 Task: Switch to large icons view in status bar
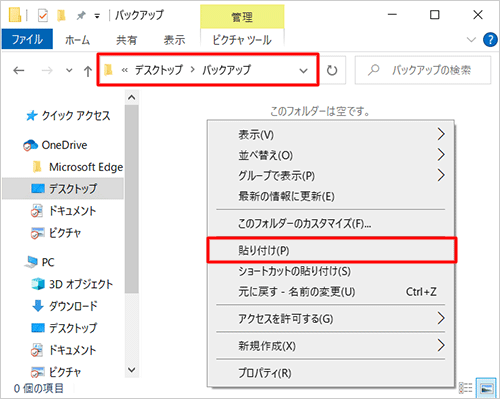point(486,388)
